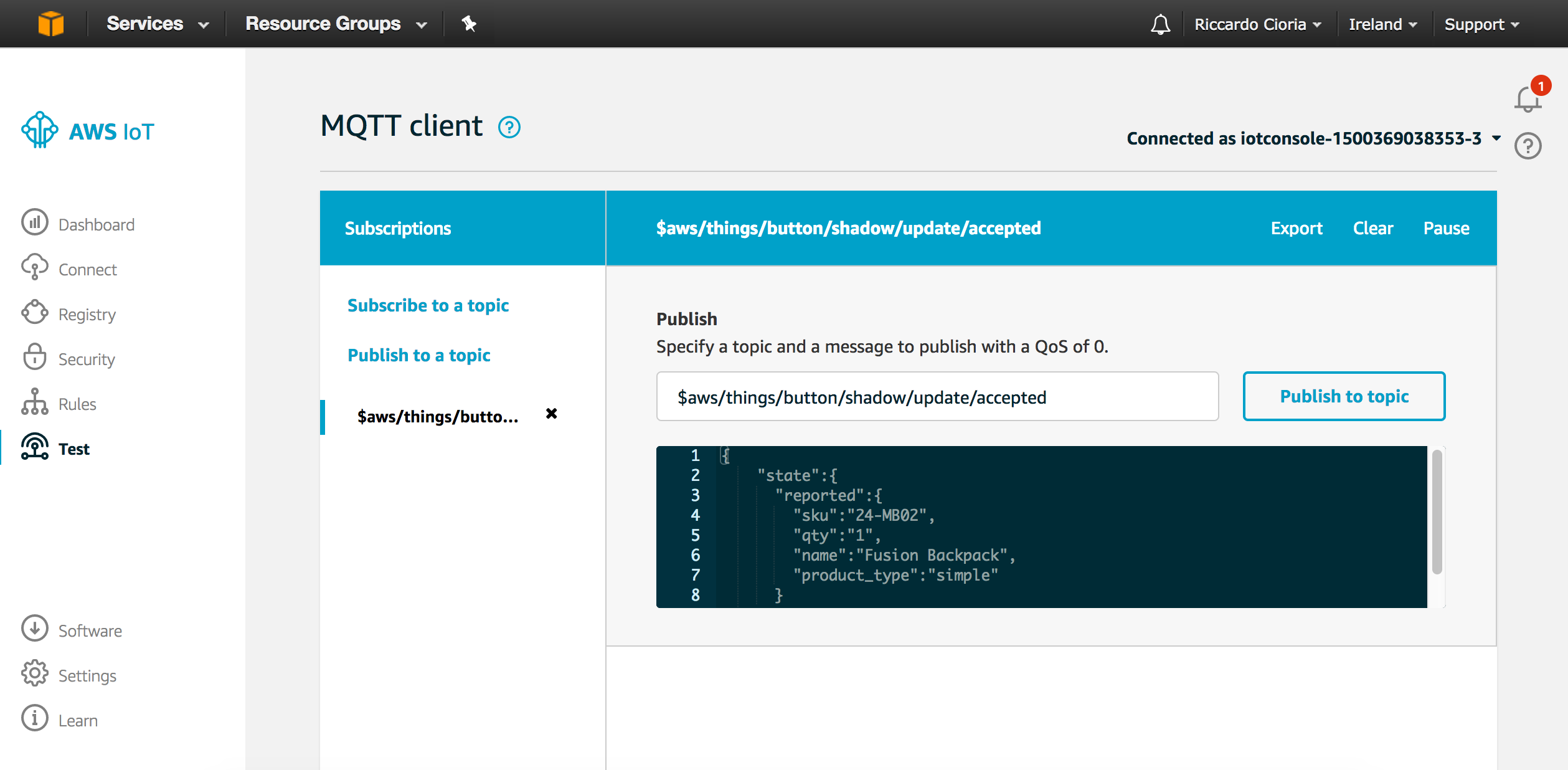The width and height of the screenshot is (1568, 770).
Task: Click the Subscriptions panel header
Action: (462, 228)
